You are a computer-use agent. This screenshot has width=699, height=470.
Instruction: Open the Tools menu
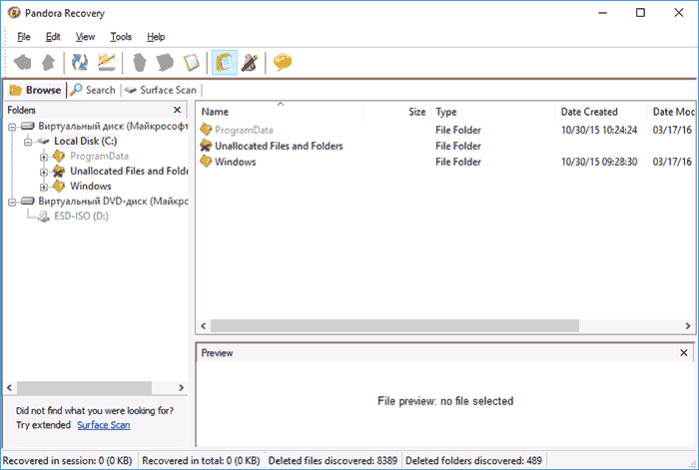pos(121,37)
